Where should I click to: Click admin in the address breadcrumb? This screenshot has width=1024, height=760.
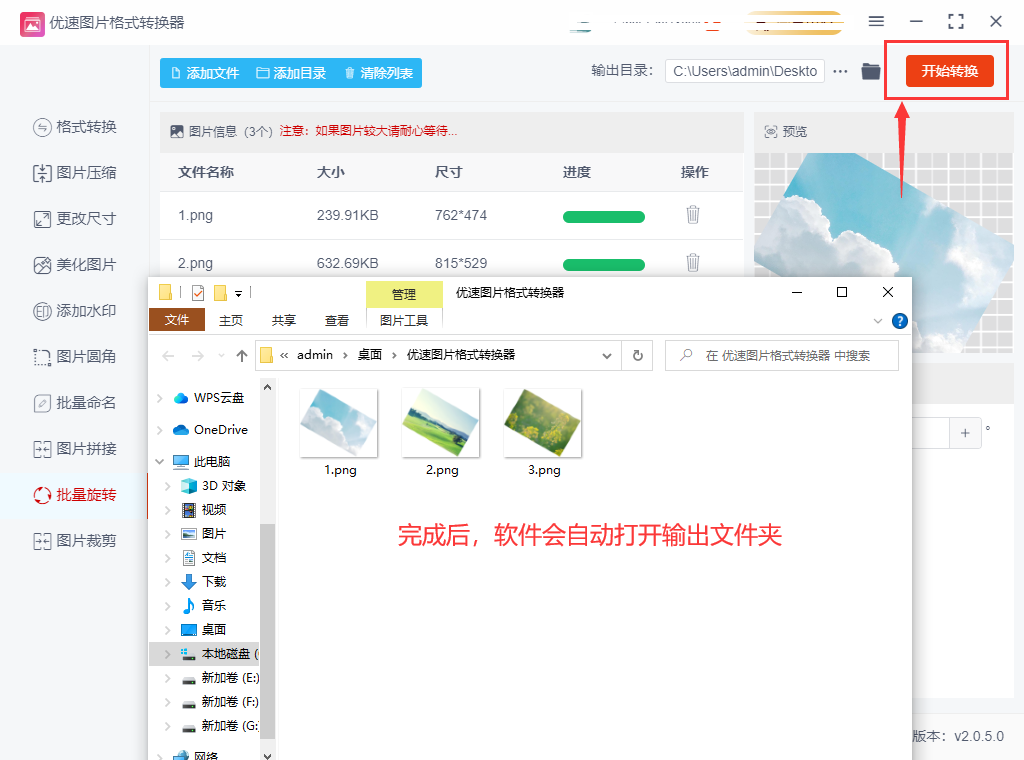[315, 355]
